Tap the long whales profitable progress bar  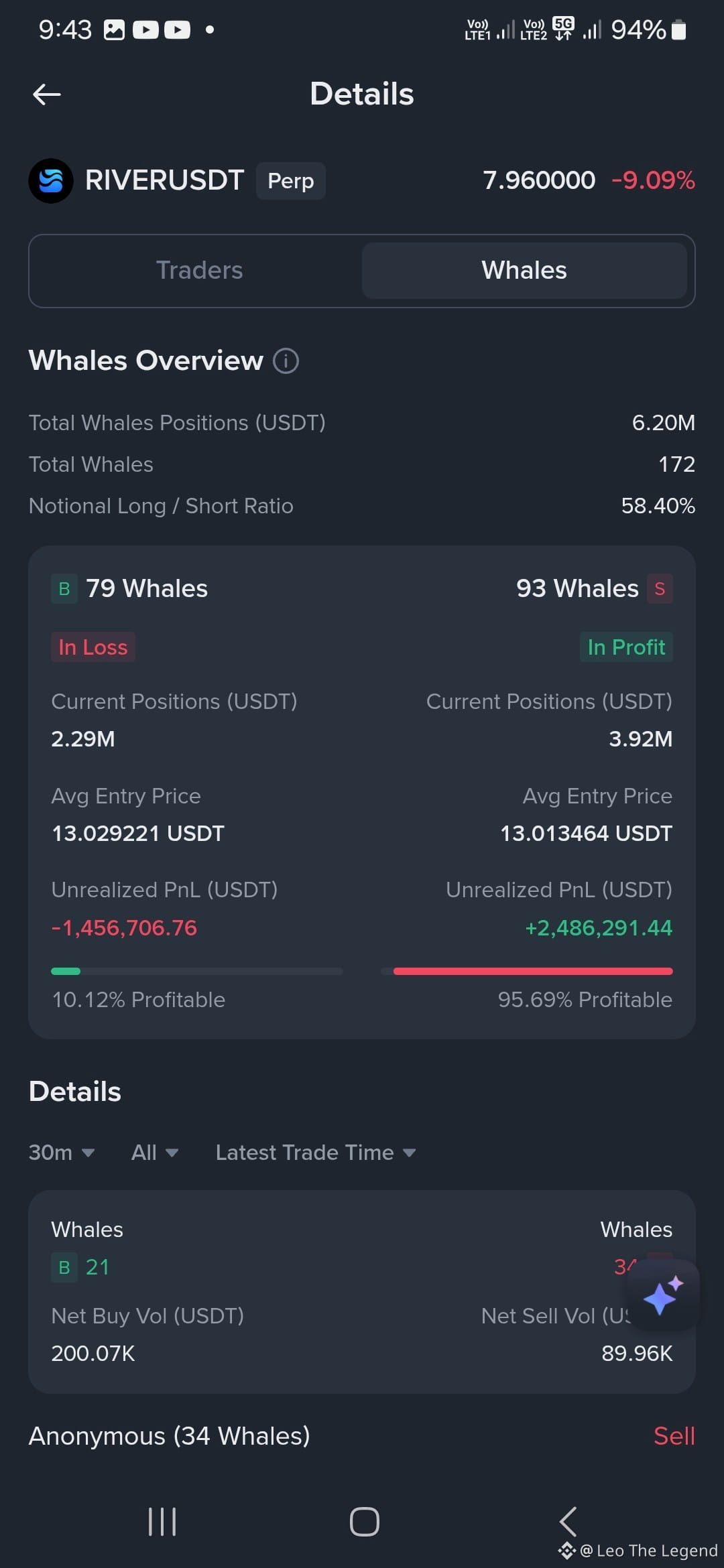point(196,971)
